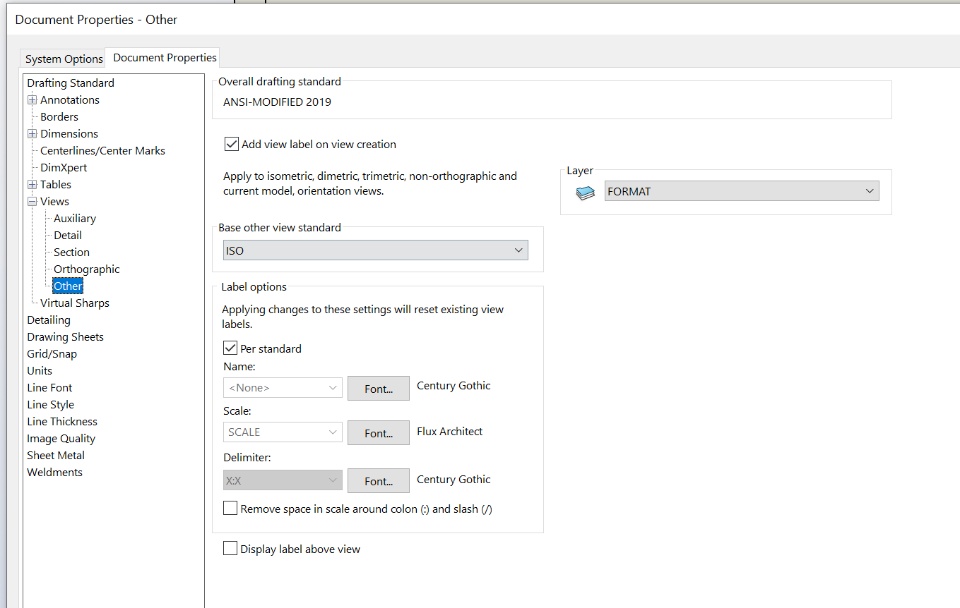Screen dimensions: 960x608
Task: Open Font dialog for the Scale label
Action: [x=378, y=433]
